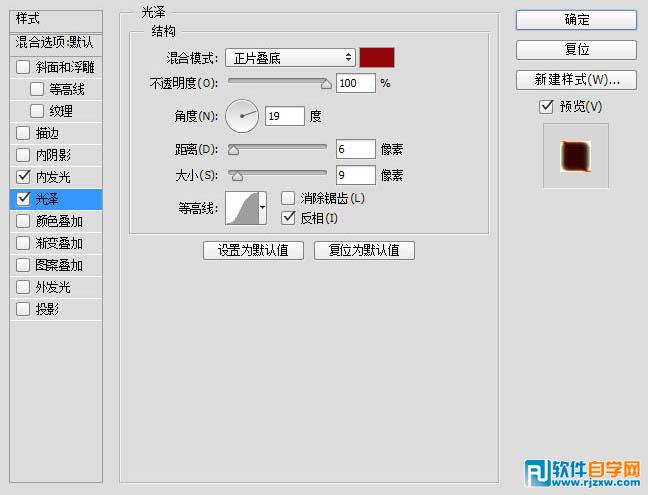Expand the contour dropdown arrow
648x495 pixels.
263,208
